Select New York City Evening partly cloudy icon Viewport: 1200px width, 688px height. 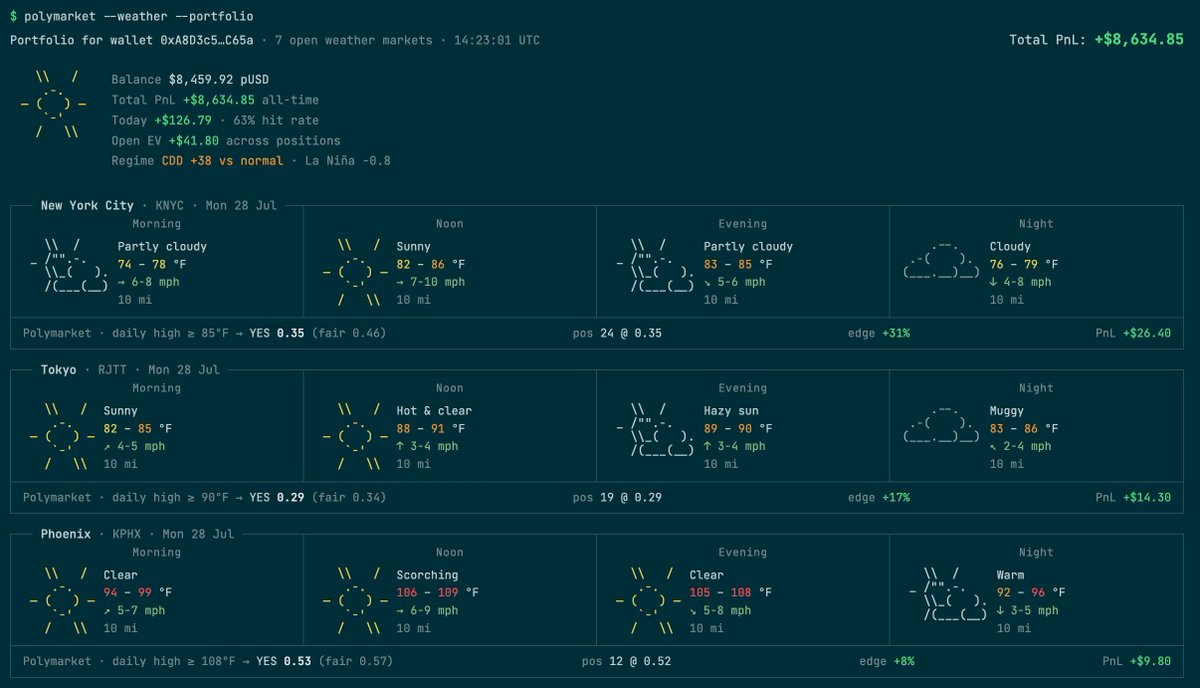click(x=655, y=264)
